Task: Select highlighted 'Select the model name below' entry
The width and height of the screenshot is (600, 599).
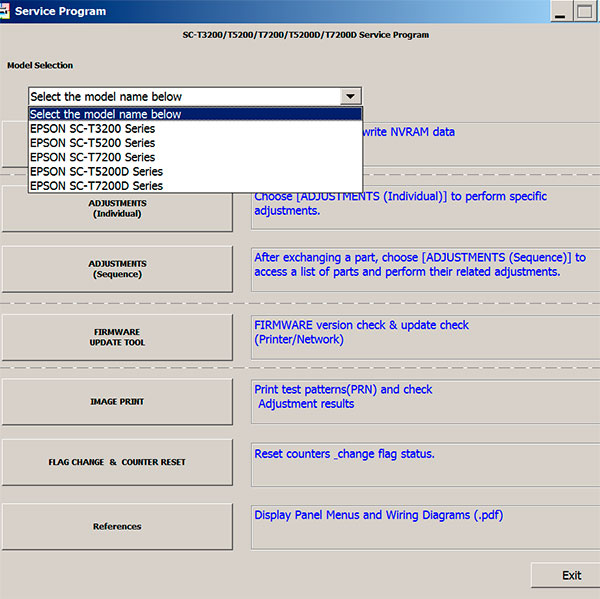Action: tap(195, 114)
